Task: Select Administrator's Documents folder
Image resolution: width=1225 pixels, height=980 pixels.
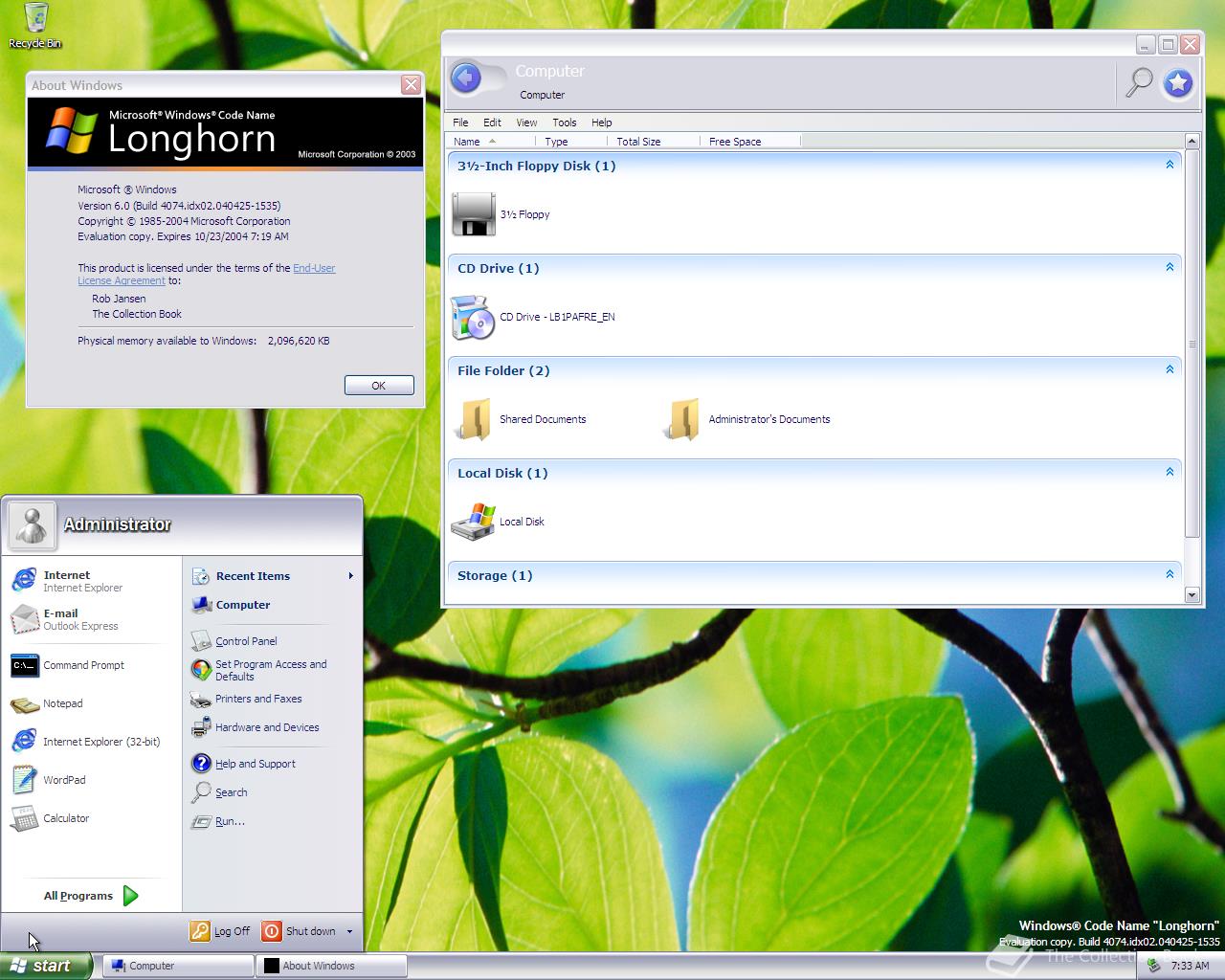Action: click(x=746, y=419)
